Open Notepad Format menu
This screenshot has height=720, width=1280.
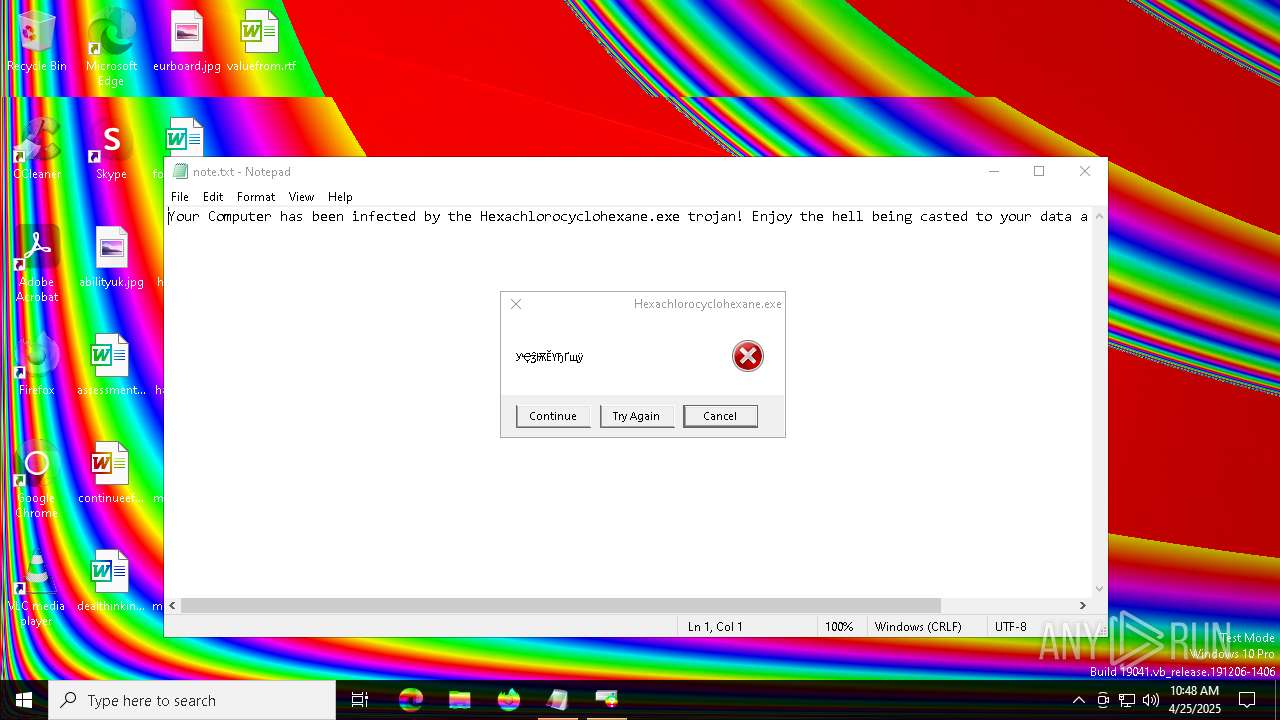tap(256, 197)
